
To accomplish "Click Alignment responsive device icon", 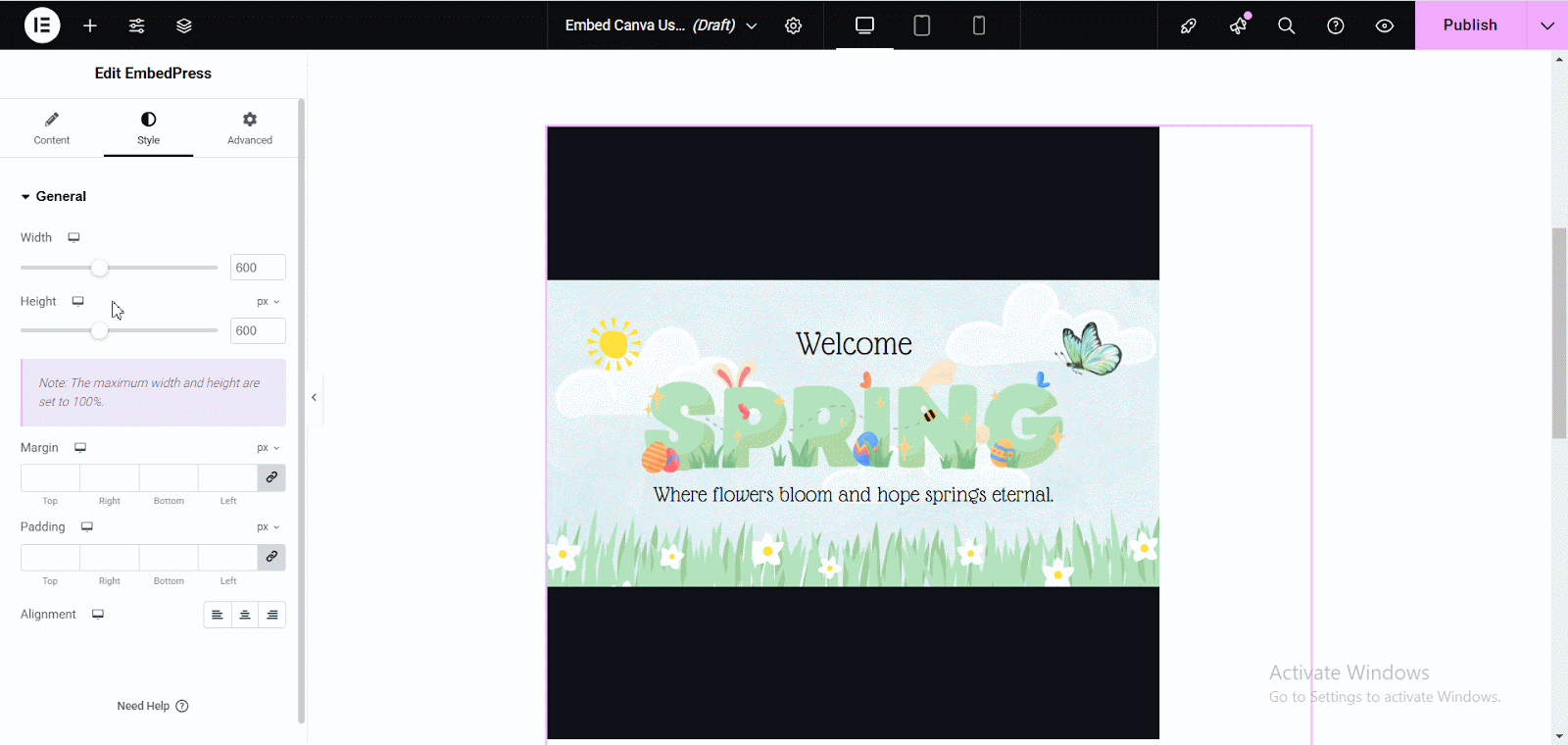I will (x=98, y=614).
